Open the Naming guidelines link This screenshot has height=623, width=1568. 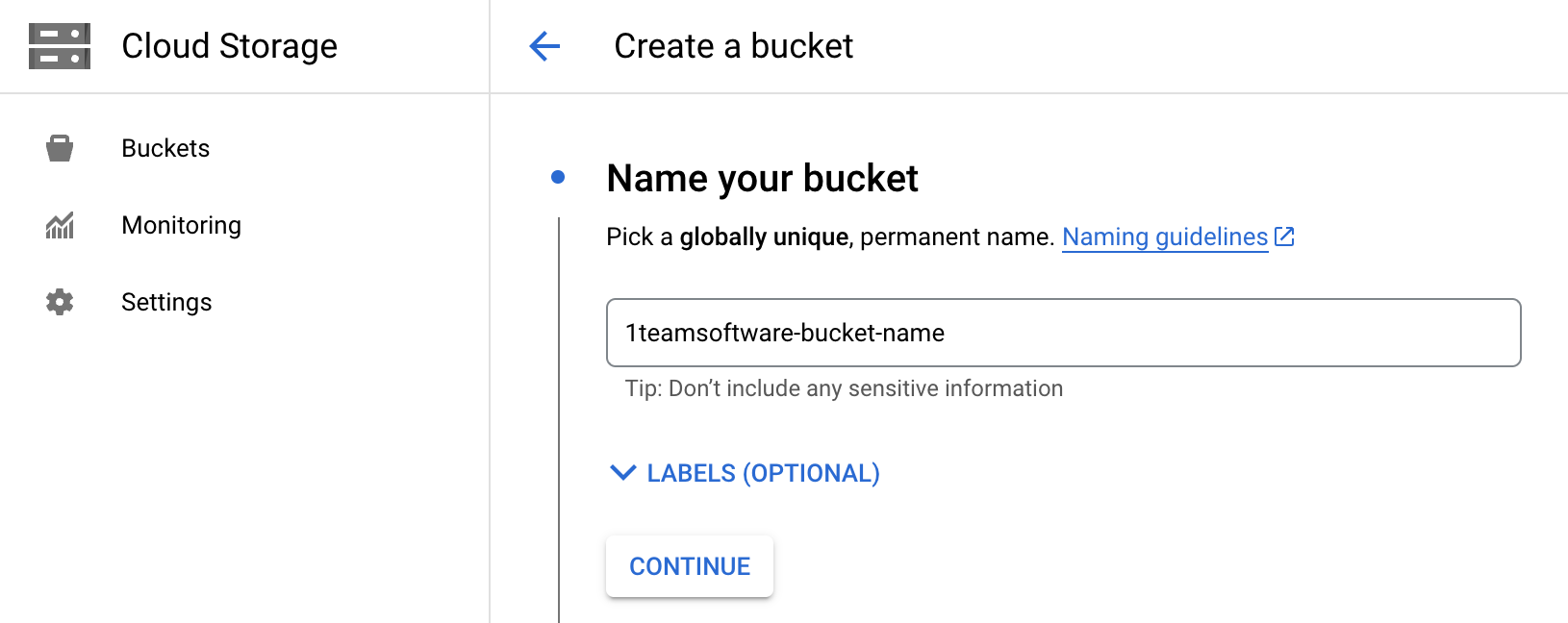1165,236
